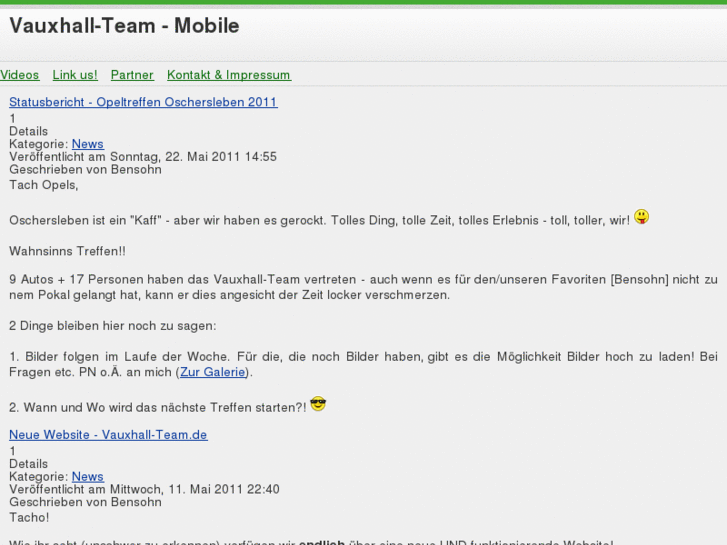Click the 'Tacho!' greeting text

point(29,518)
